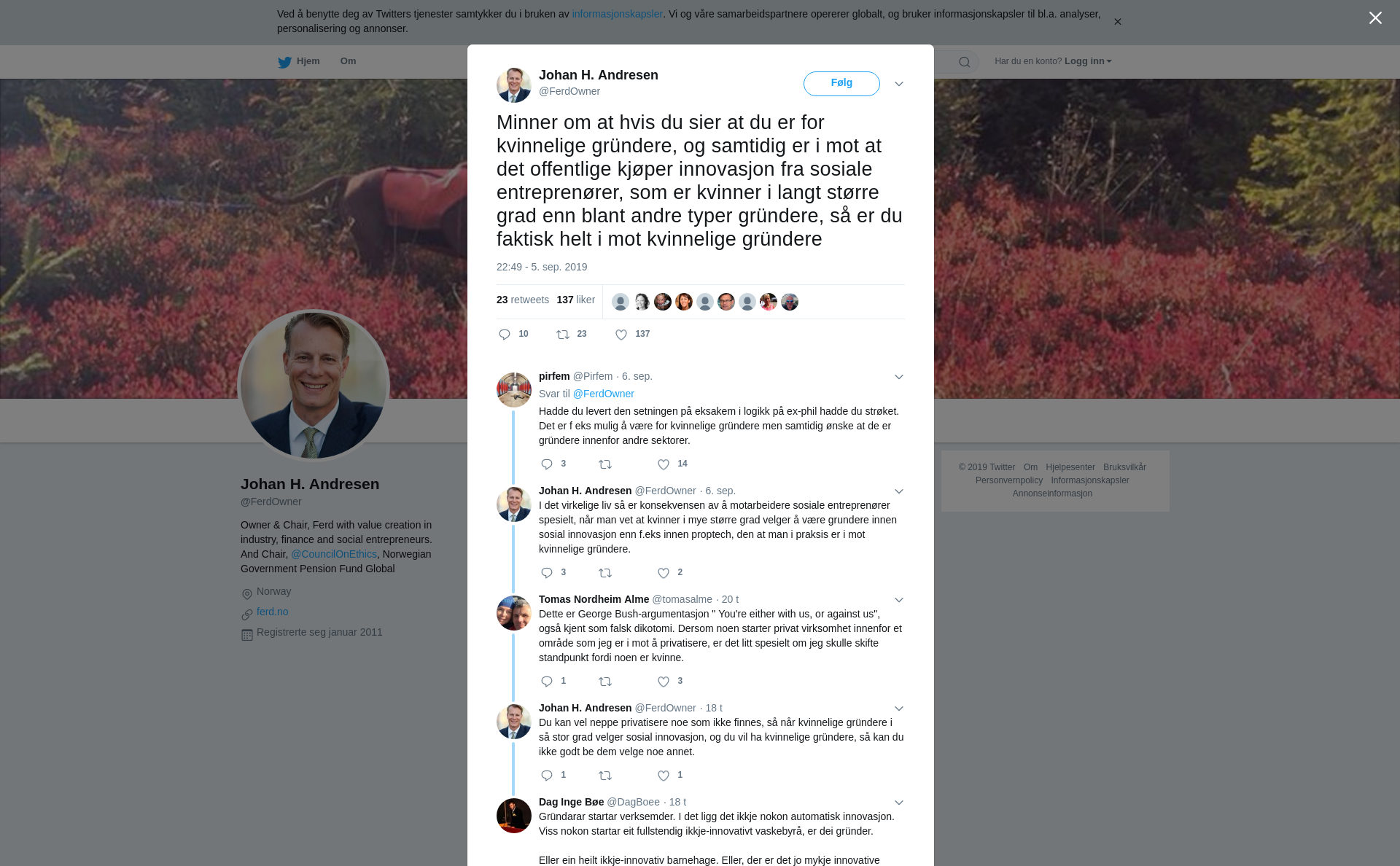Click the reply icon on main tweet
The image size is (1400, 866).
pos(505,335)
